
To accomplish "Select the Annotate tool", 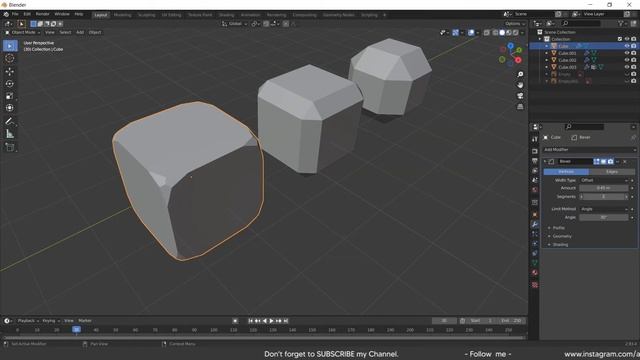I will click(10, 121).
